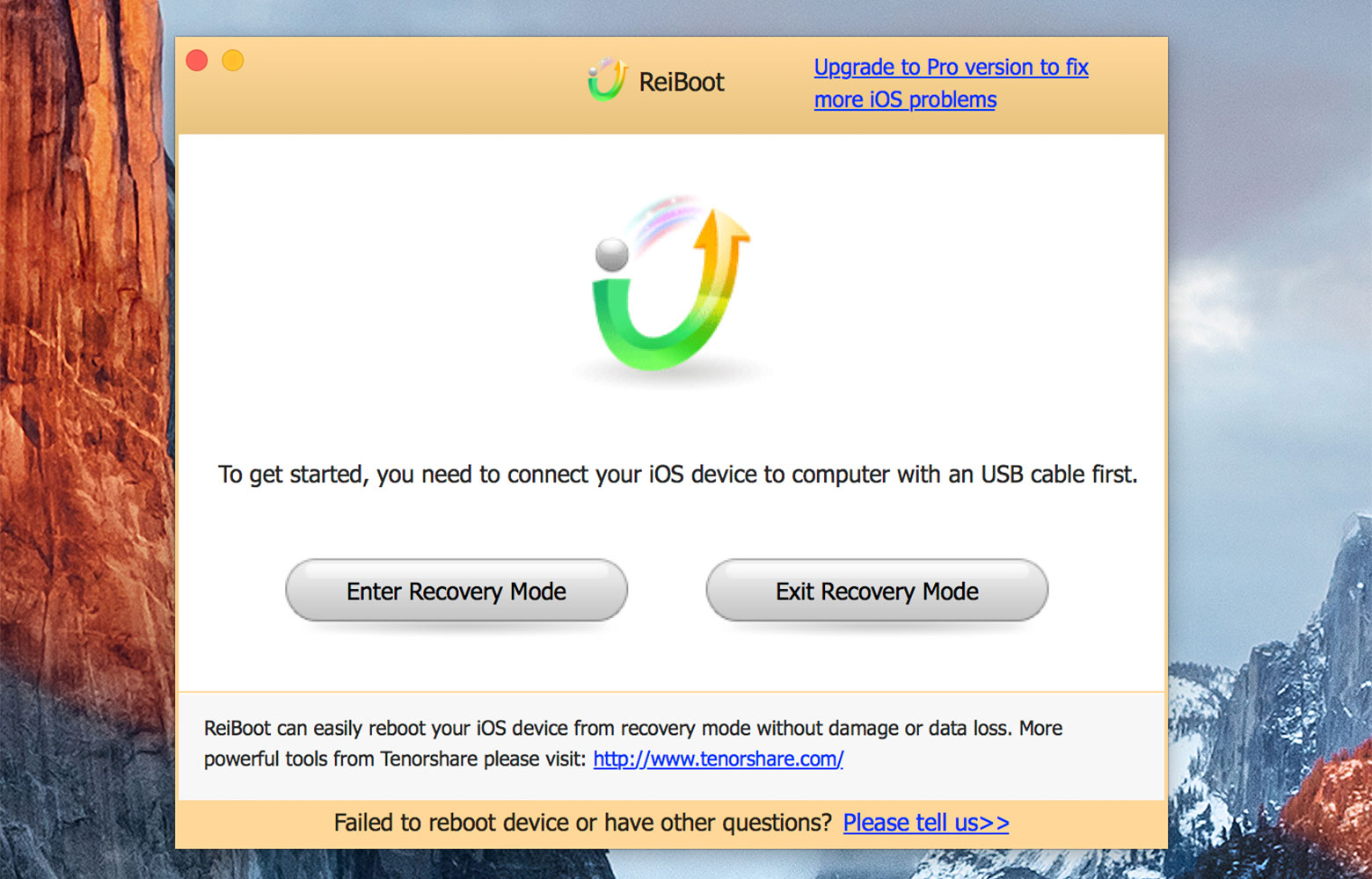Open the 'Please tell us>>' feedback link
1372x879 pixels.
coord(925,823)
